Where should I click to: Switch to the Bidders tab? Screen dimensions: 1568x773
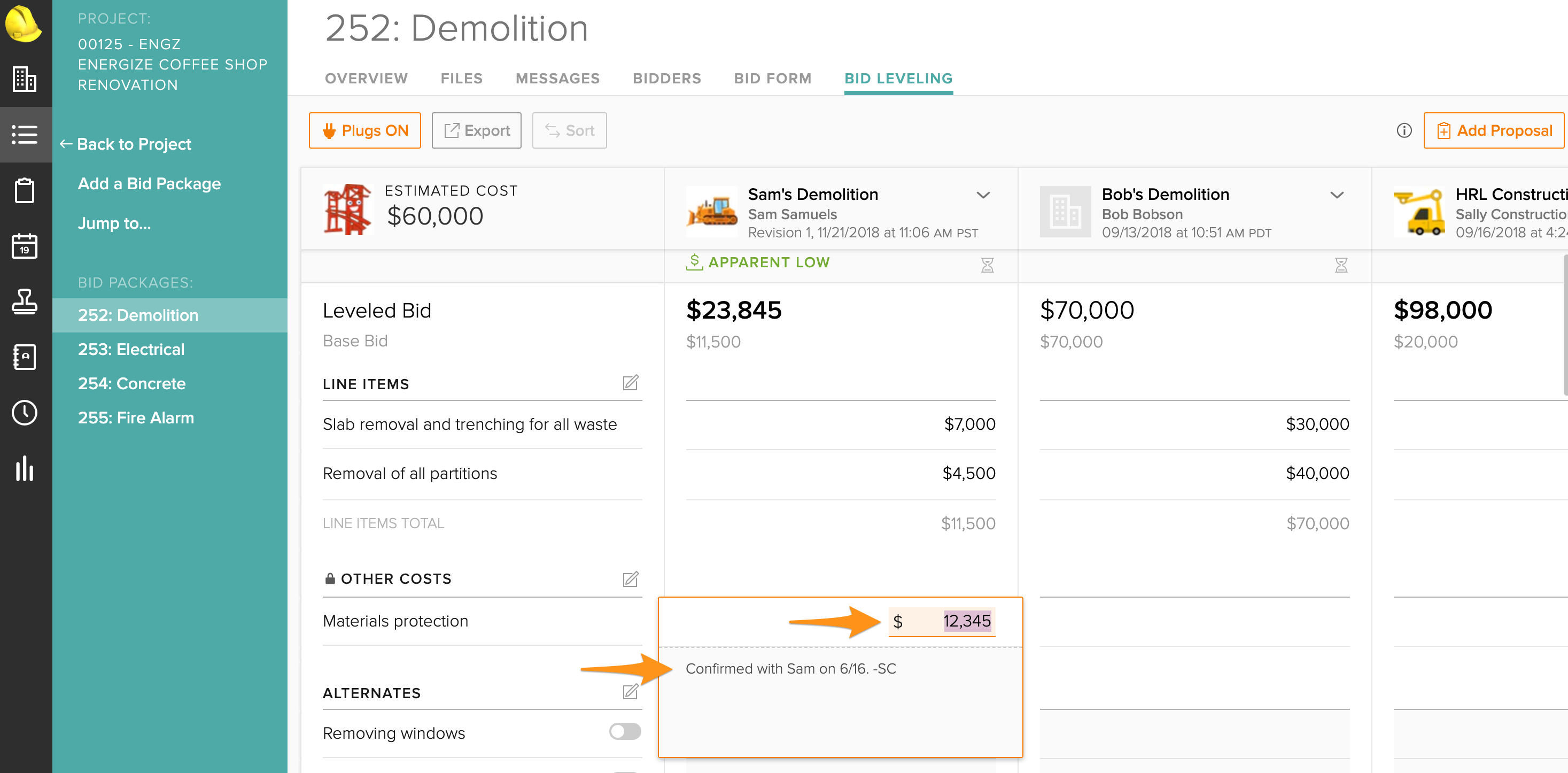click(666, 79)
